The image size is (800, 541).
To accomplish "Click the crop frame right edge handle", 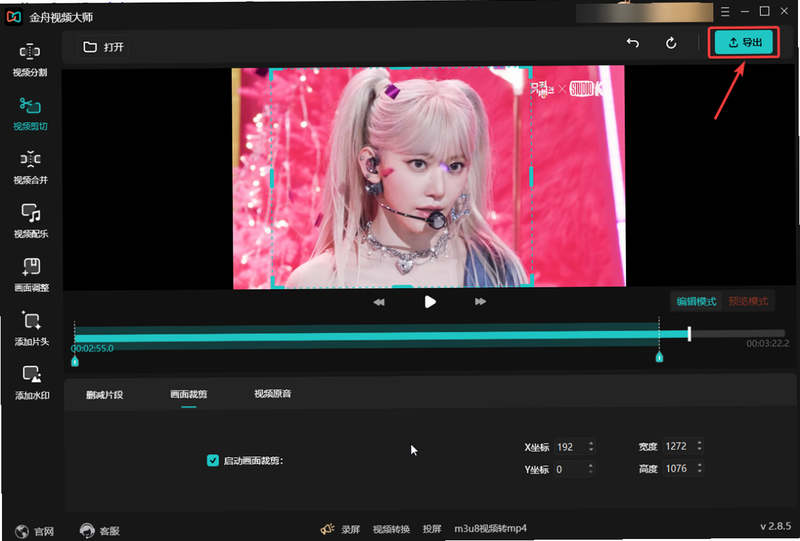I will 532,177.
